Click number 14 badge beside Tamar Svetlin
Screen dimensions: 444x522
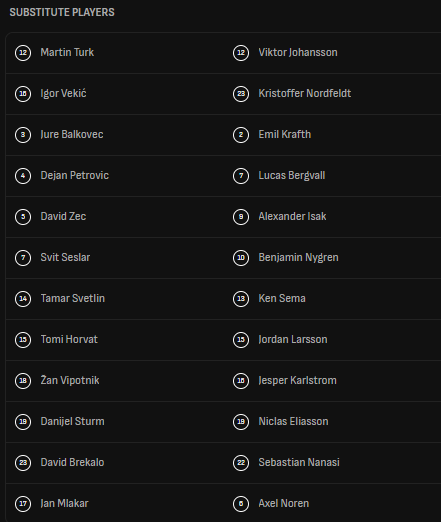pyautogui.click(x=23, y=299)
